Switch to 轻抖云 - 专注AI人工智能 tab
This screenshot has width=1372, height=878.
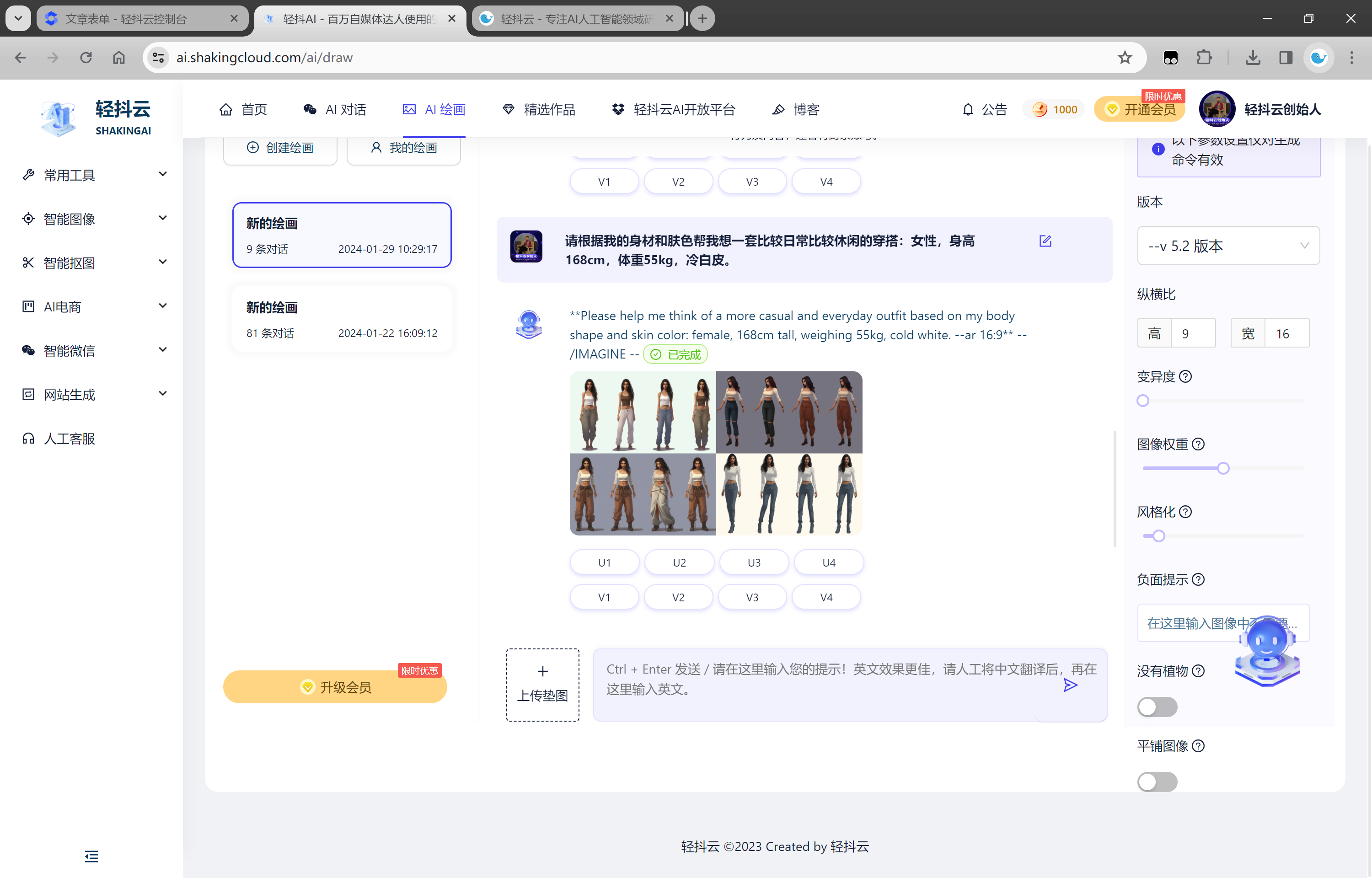(x=578, y=19)
